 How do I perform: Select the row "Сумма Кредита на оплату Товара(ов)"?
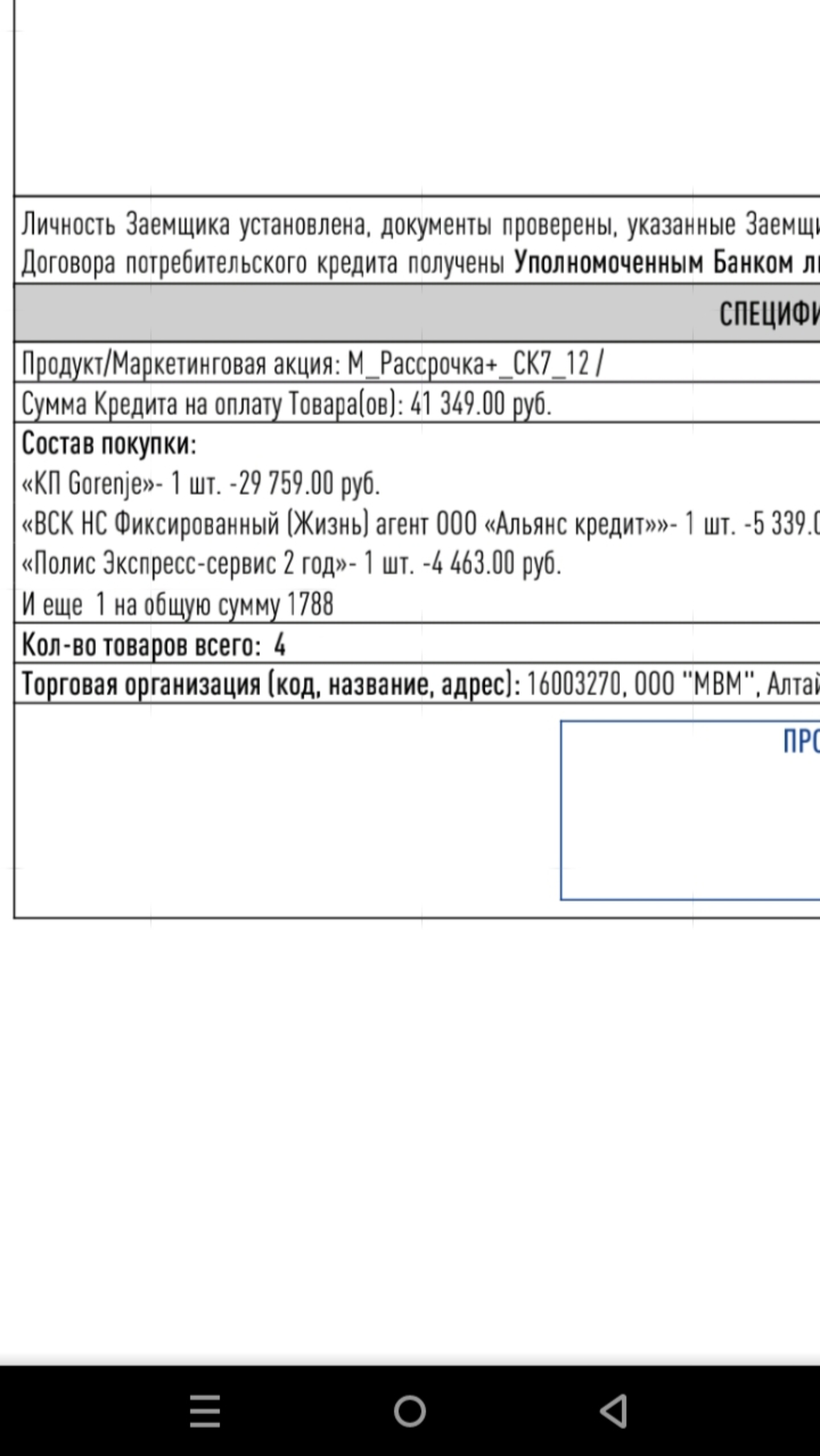pos(417,403)
